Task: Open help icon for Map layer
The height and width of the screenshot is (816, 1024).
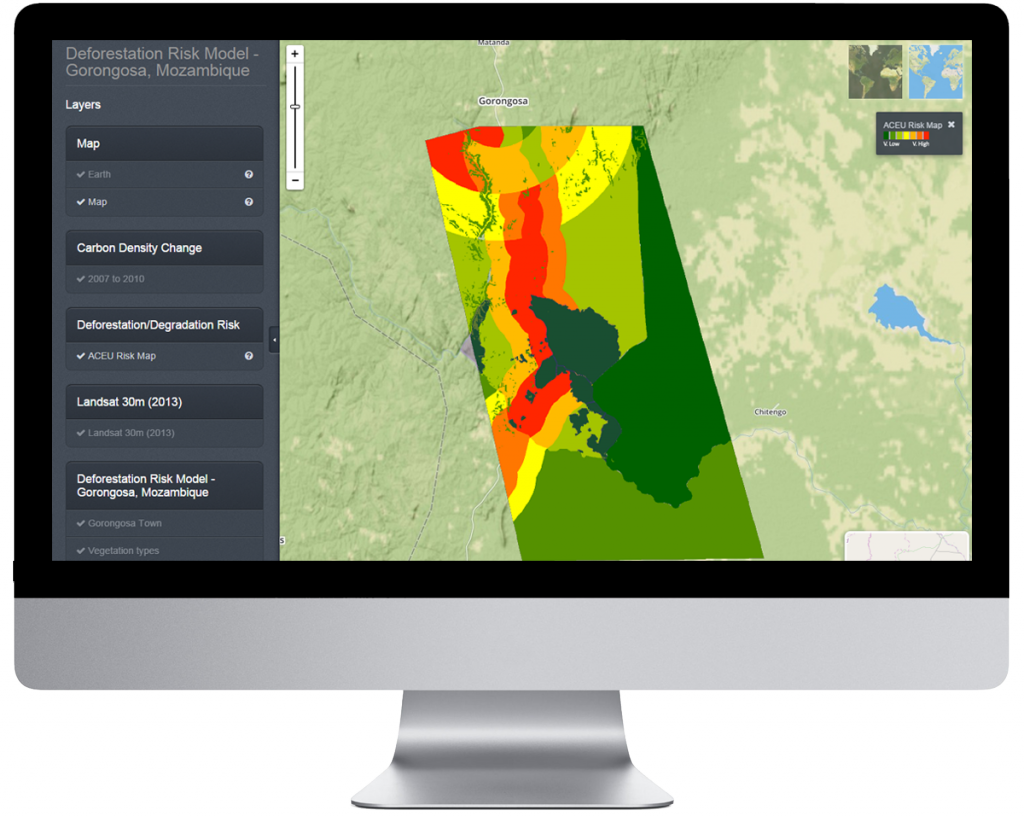Action: (x=249, y=202)
